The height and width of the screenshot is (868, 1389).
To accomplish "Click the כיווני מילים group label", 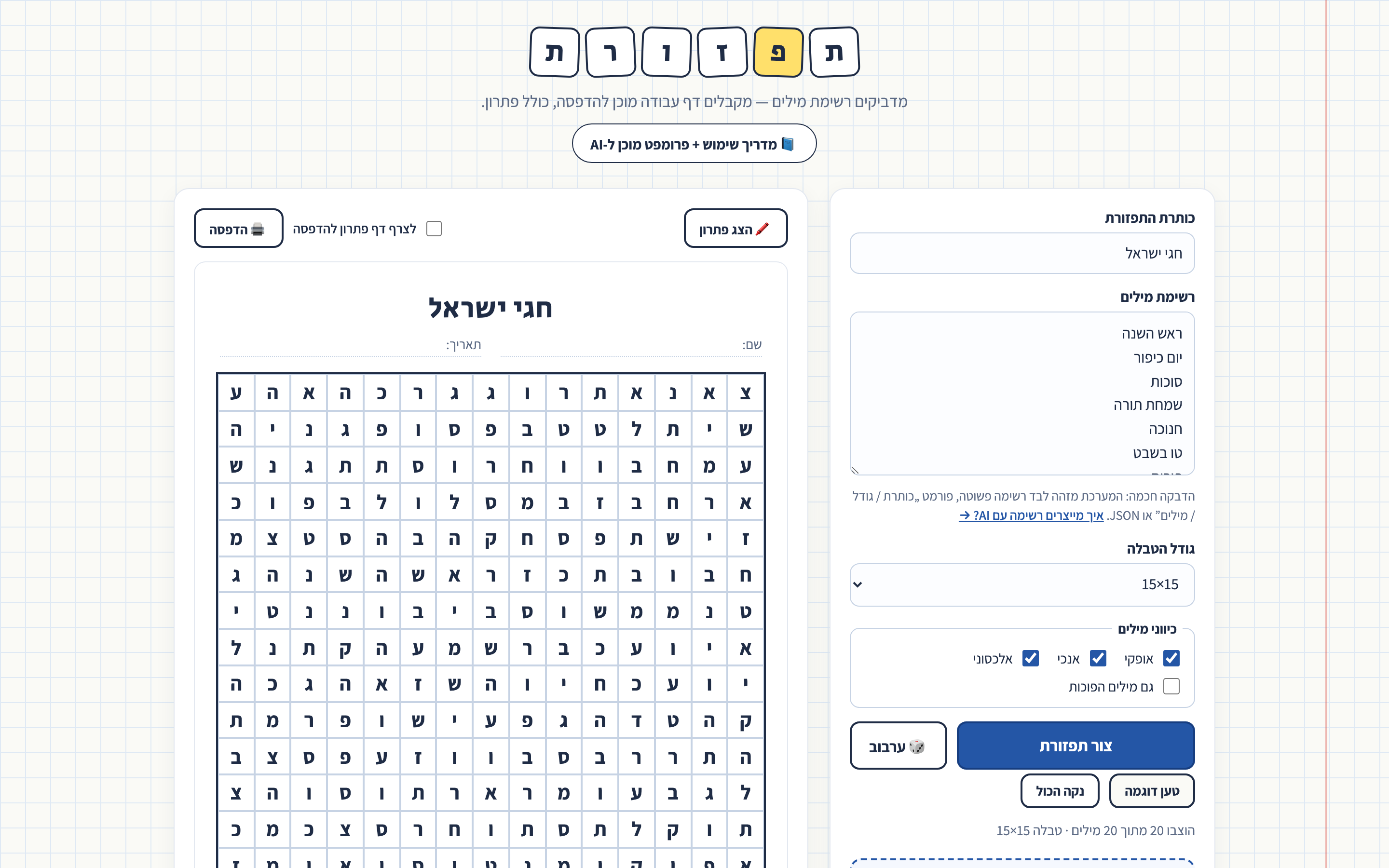I will (x=1147, y=629).
